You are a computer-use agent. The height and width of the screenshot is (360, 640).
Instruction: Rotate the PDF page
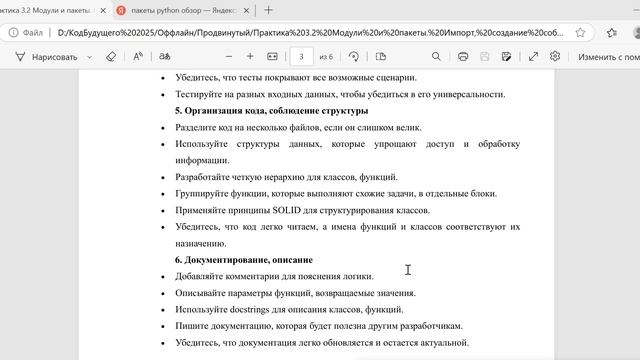click(354, 57)
